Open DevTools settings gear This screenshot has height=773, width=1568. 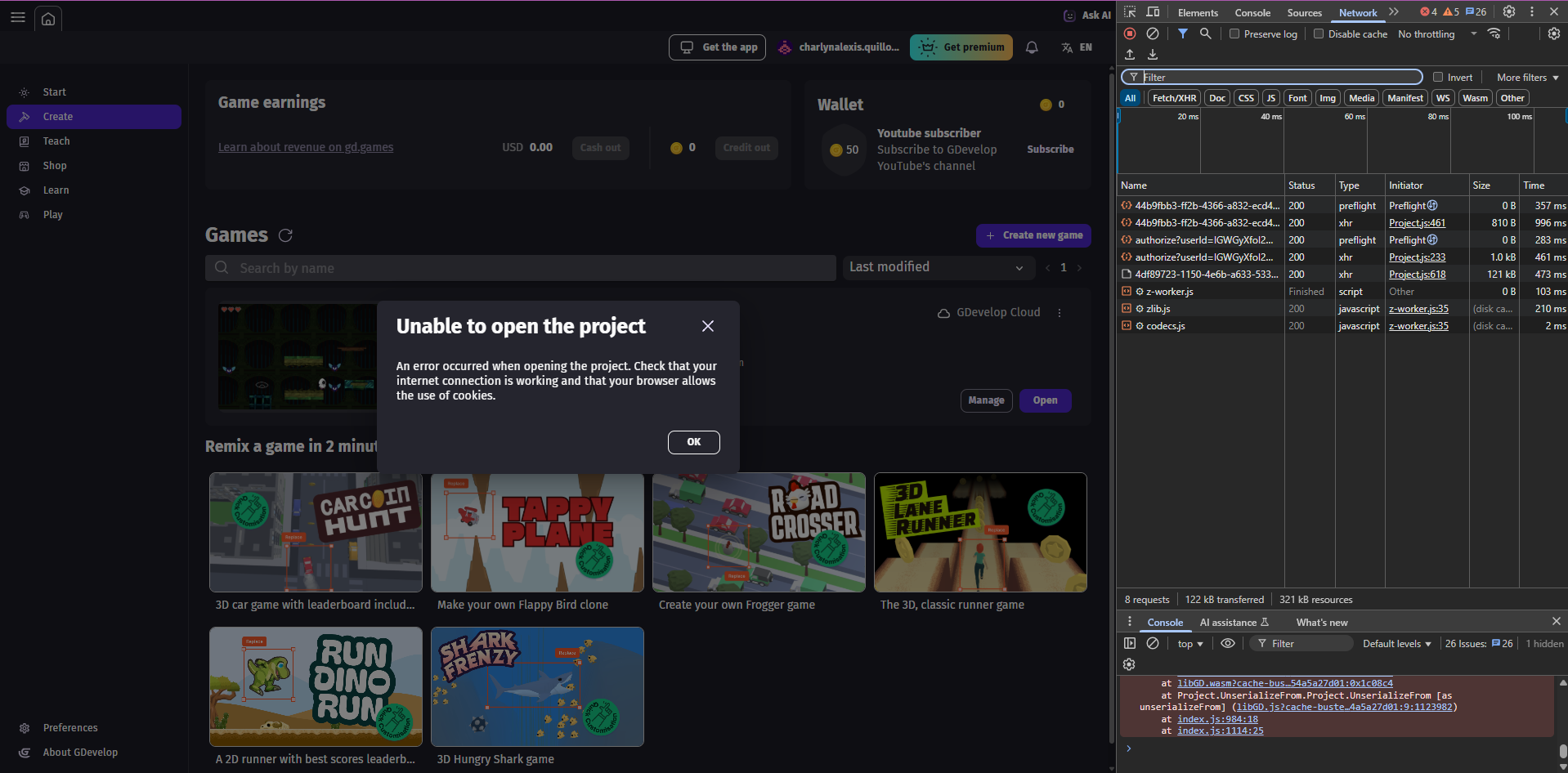(x=1509, y=11)
